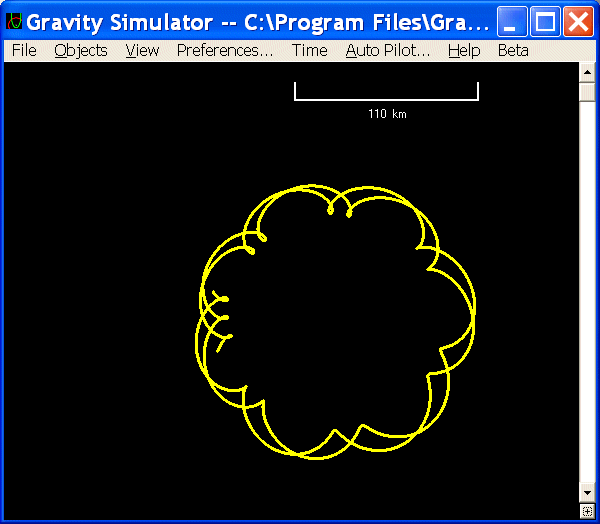Click the vertical scrollbar down arrow

[x=587, y=493]
